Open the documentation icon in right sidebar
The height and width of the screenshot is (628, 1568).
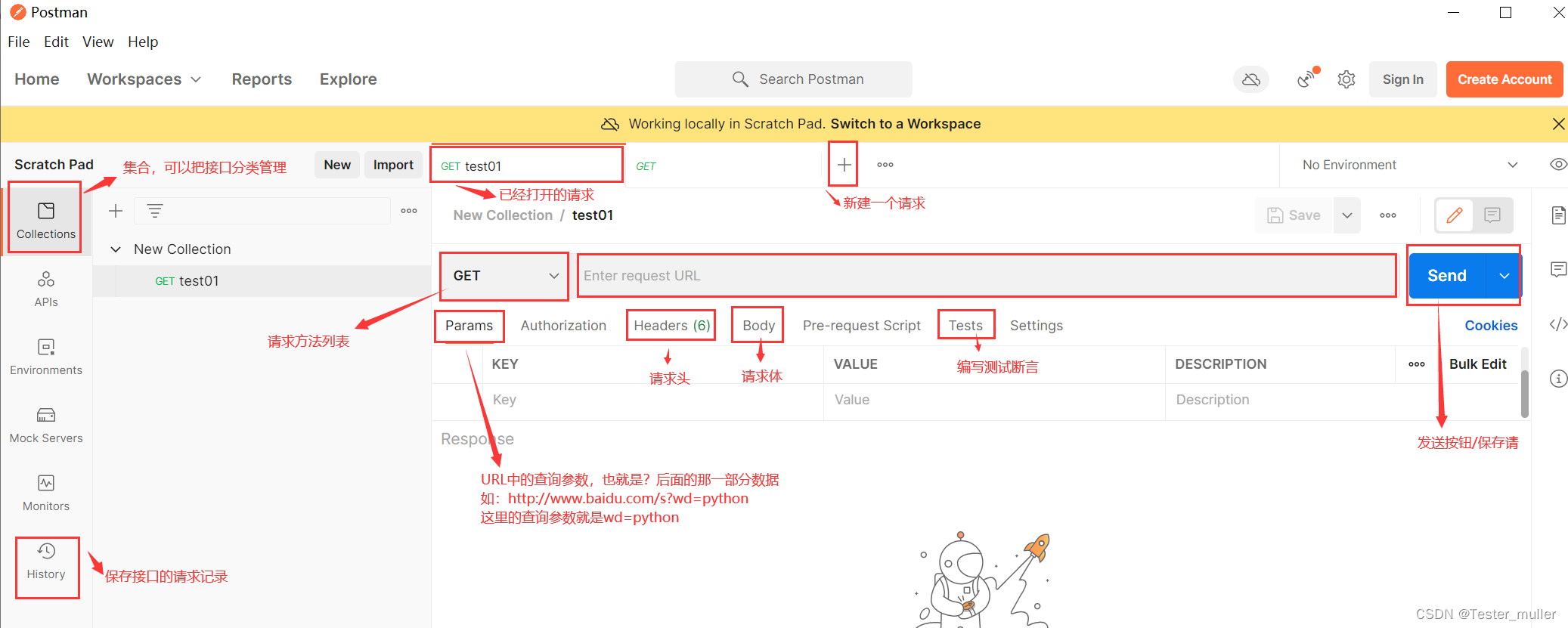pyautogui.click(x=1558, y=215)
